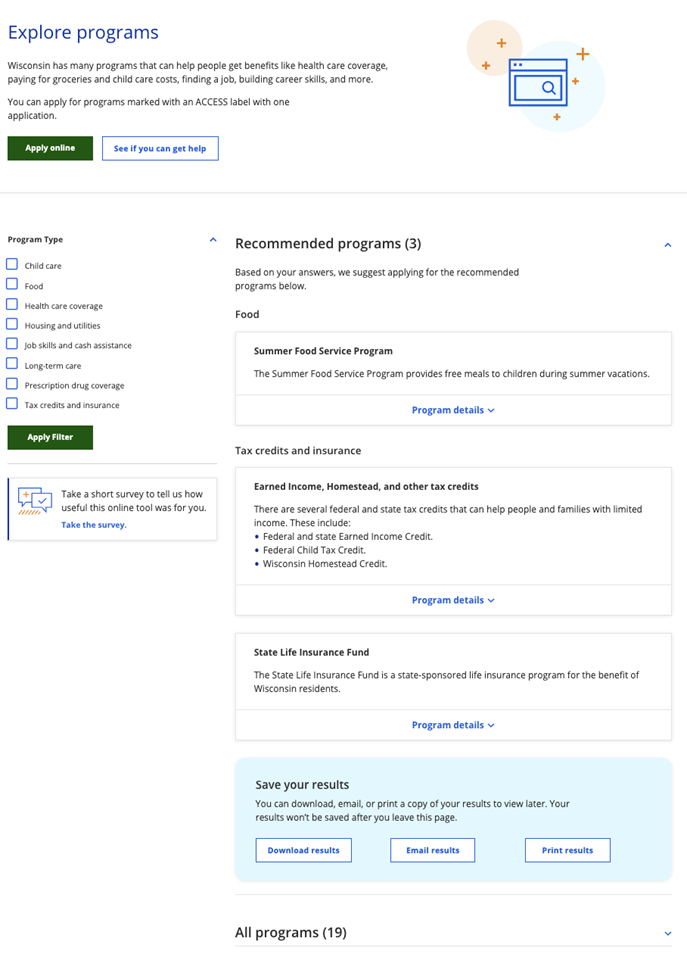Image resolution: width=687 pixels, height=960 pixels.
Task: Open See if you can get help
Action: (x=160, y=148)
